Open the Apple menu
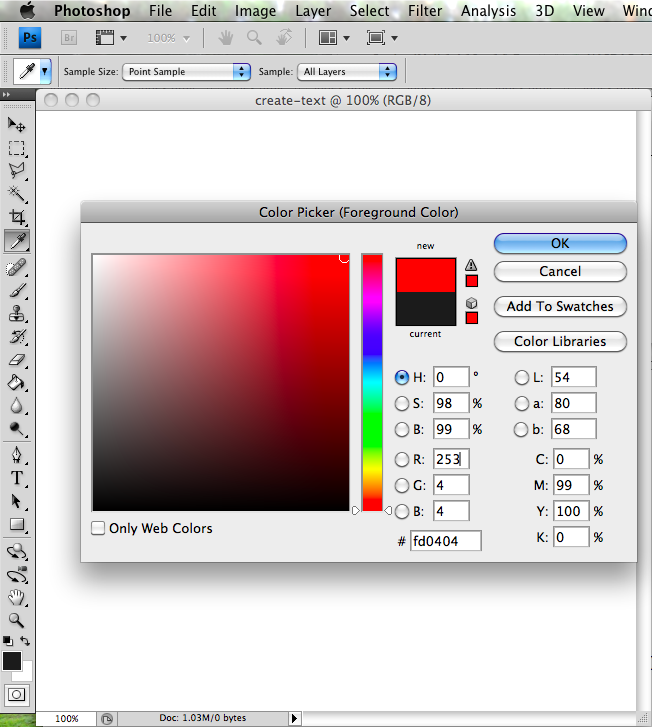Image resolution: width=652 pixels, height=727 pixels. 27,10
